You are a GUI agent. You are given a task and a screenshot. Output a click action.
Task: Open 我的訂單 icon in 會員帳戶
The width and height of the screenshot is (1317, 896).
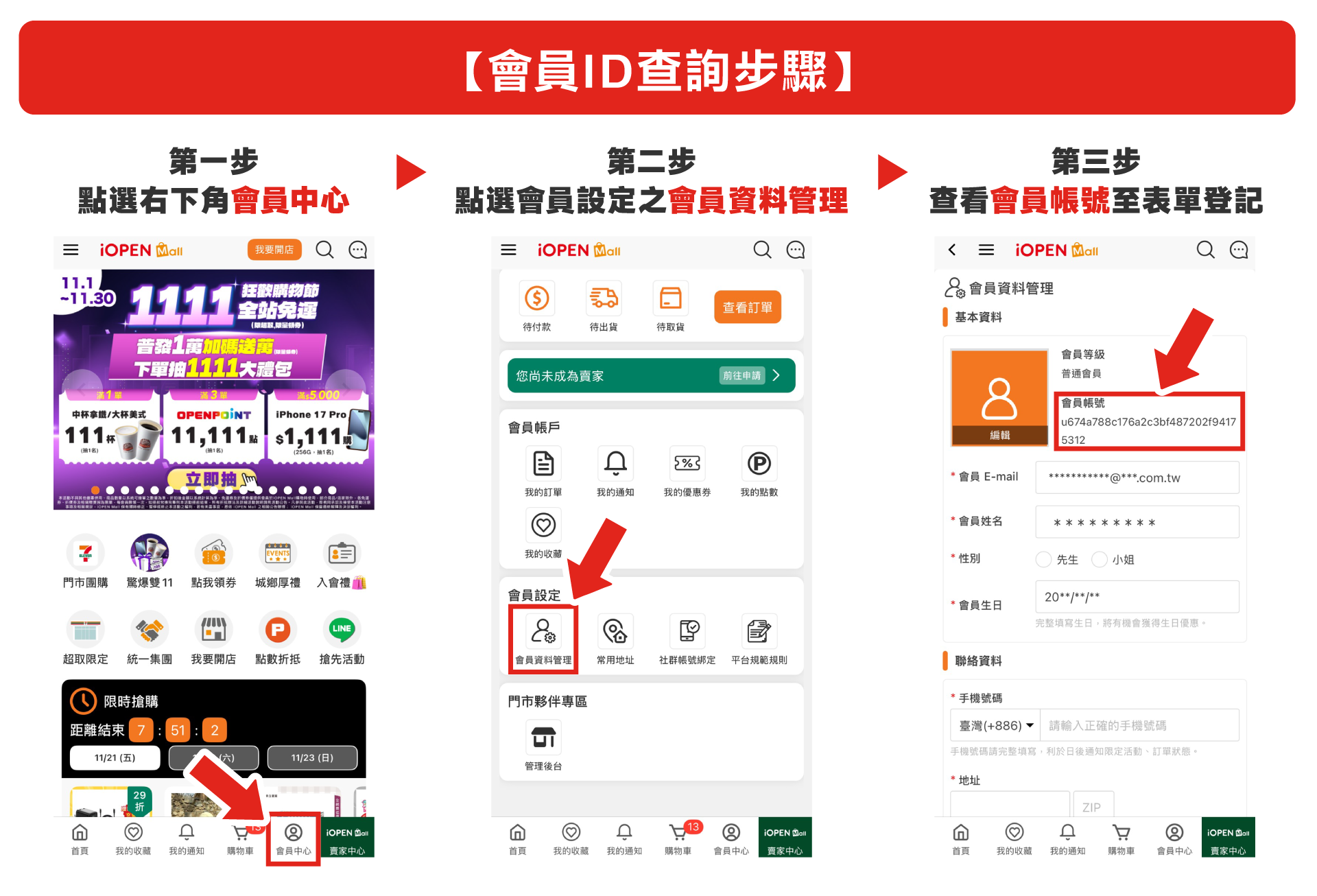(x=543, y=464)
